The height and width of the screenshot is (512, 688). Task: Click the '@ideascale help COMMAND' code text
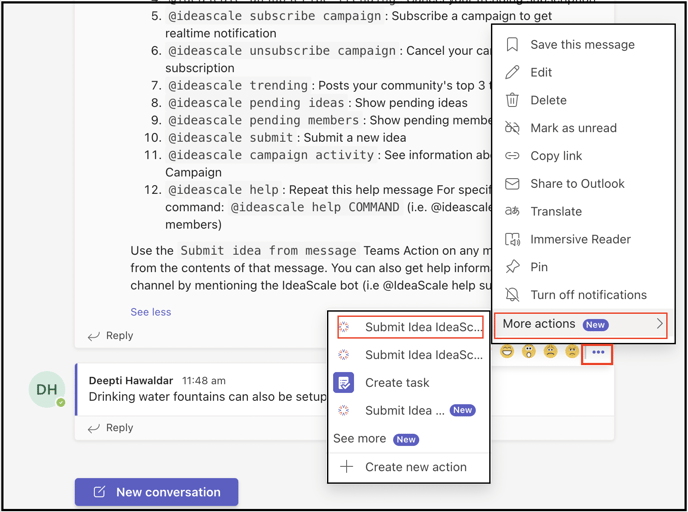(315, 207)
